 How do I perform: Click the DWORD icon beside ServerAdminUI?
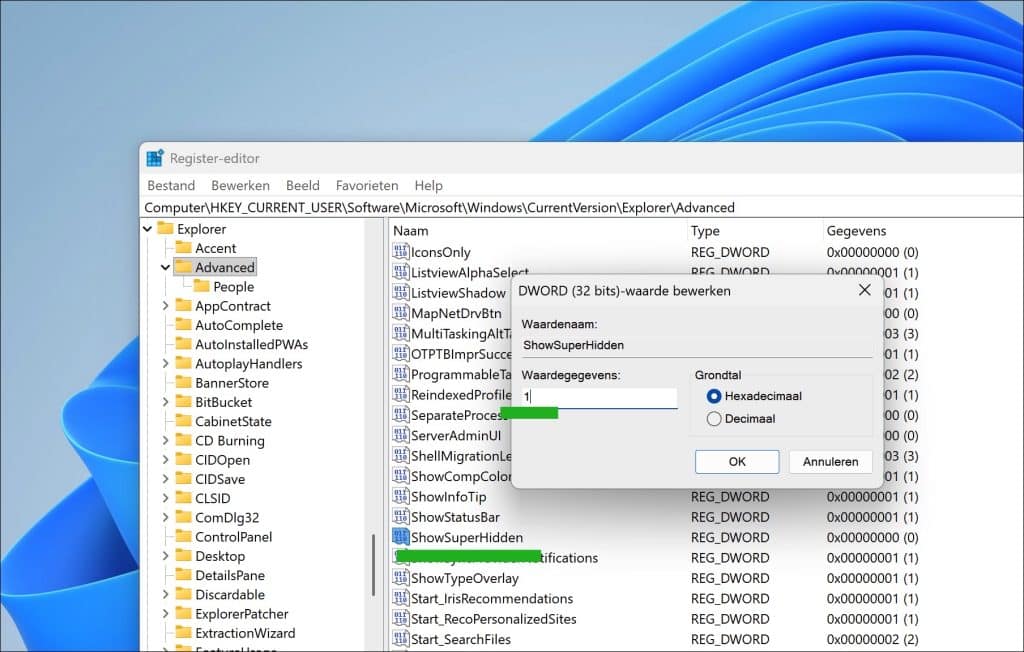pyautogui.click(x=400, y=435)
